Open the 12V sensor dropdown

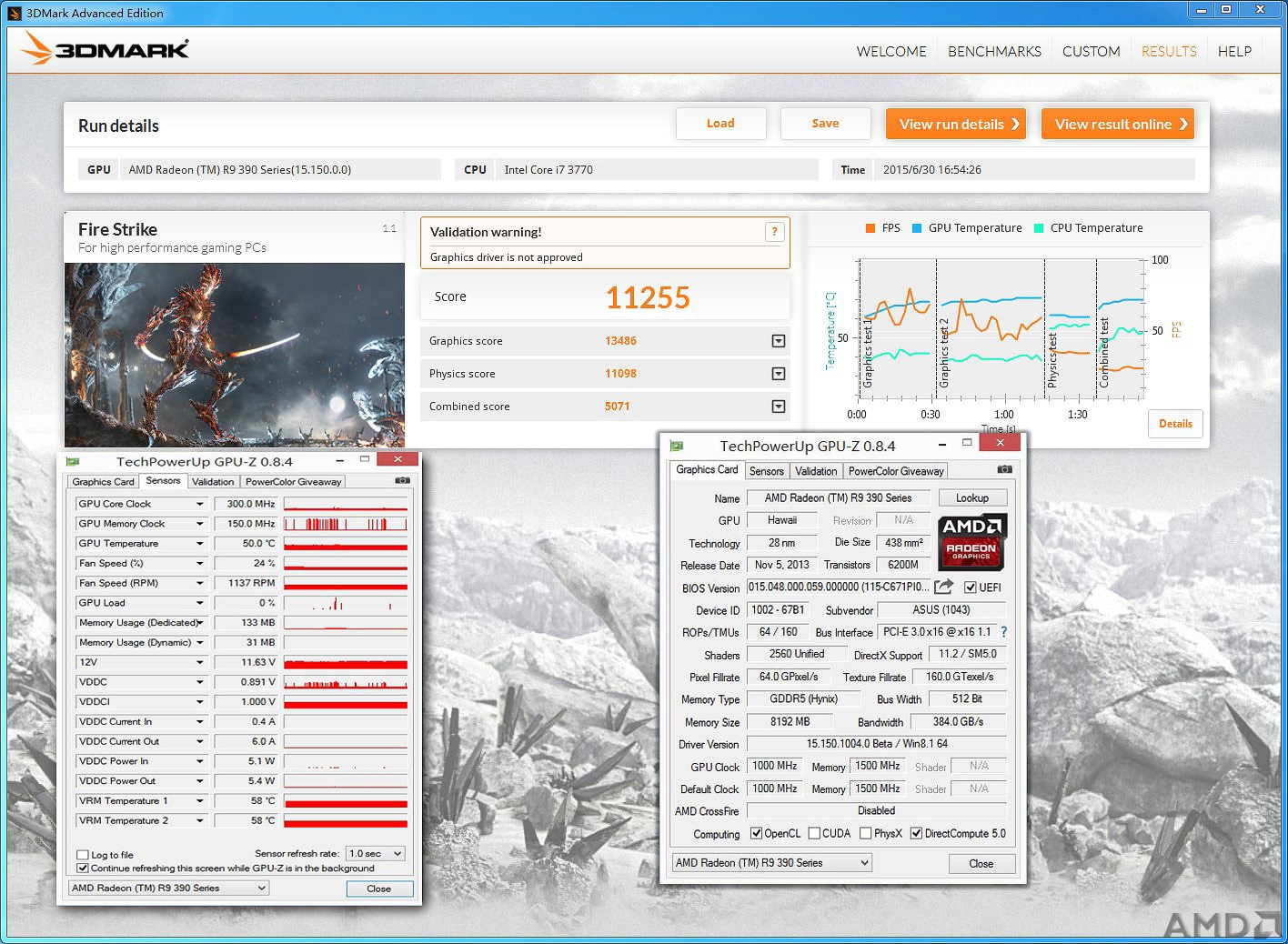200,662
